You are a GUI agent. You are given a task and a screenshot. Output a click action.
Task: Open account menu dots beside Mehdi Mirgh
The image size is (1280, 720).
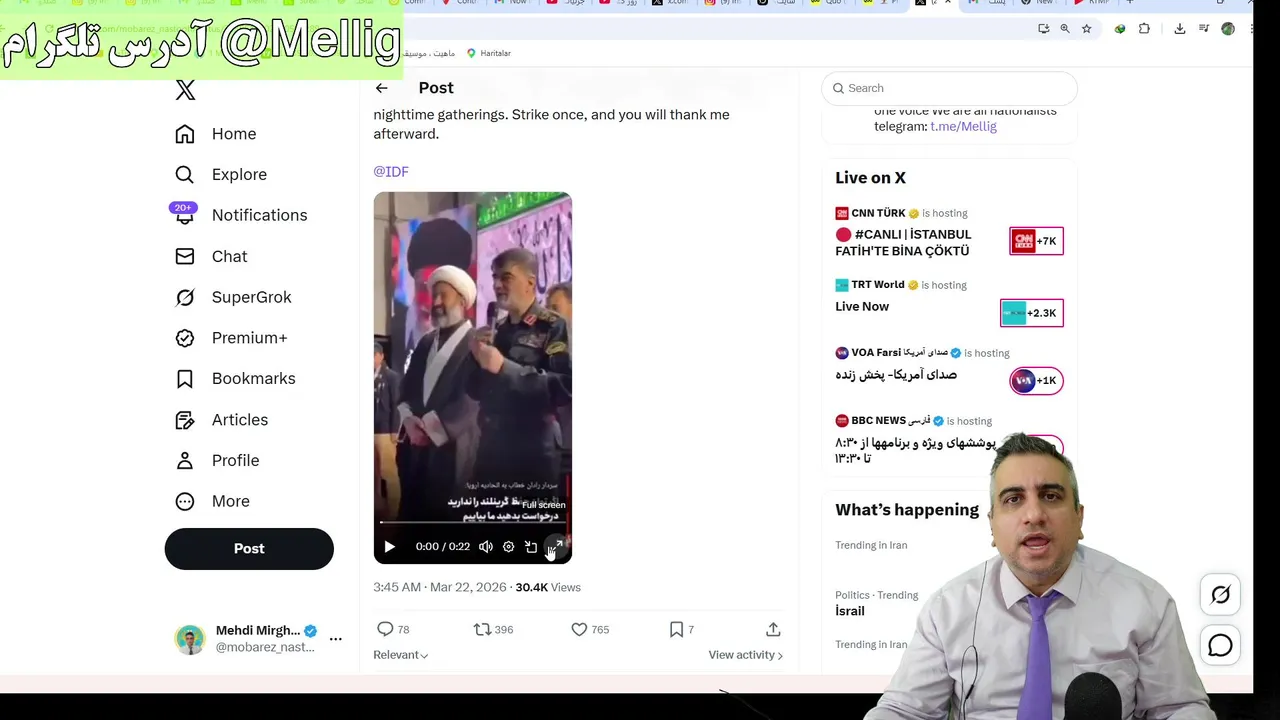click(336, 638)
